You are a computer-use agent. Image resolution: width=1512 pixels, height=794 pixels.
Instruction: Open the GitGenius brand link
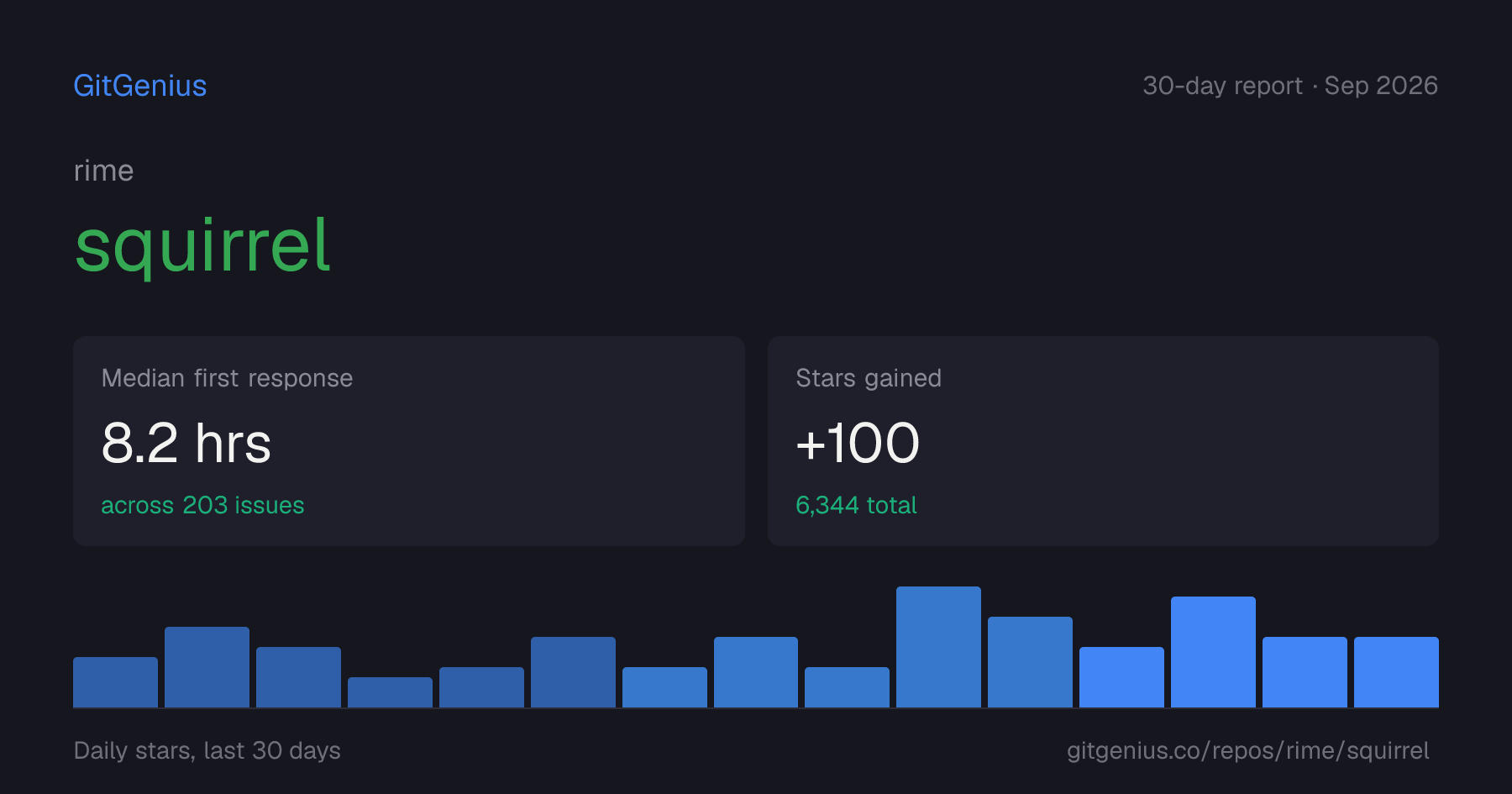(x=139, y=86)
